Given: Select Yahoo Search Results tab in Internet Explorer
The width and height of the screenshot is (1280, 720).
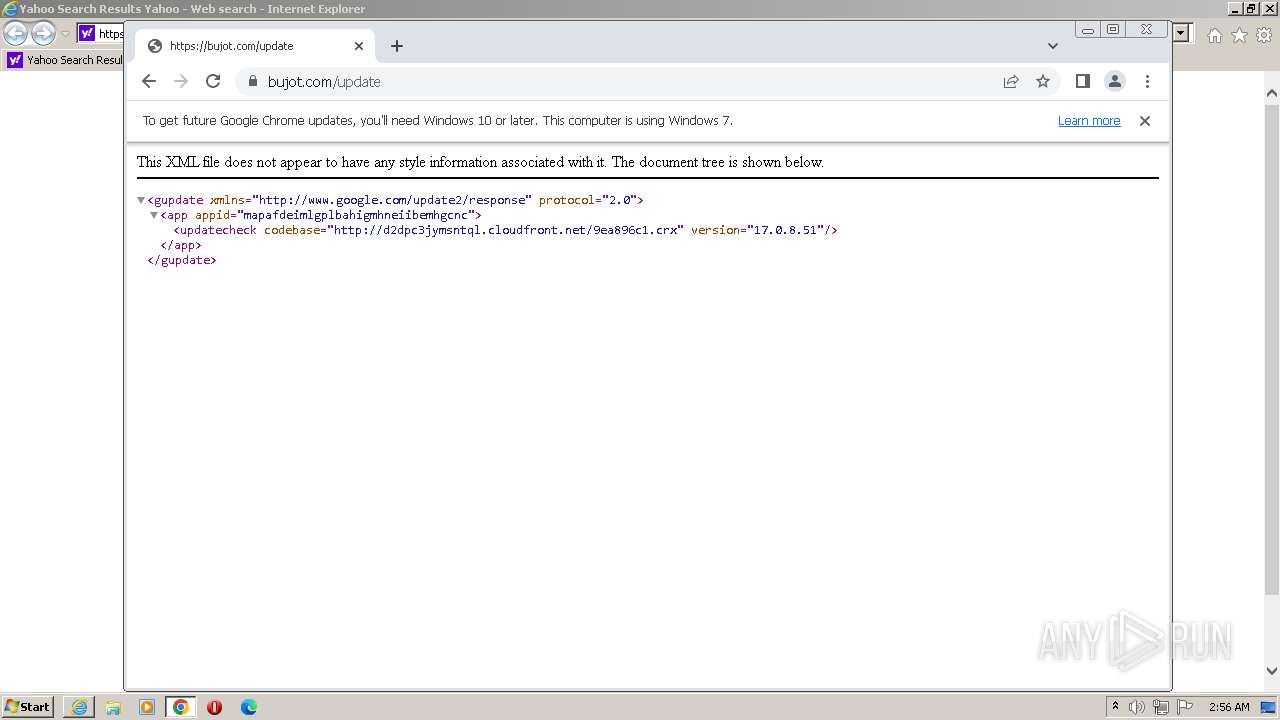Looking at the screenshot, I should pyautogui.click(x=64, y=60).
